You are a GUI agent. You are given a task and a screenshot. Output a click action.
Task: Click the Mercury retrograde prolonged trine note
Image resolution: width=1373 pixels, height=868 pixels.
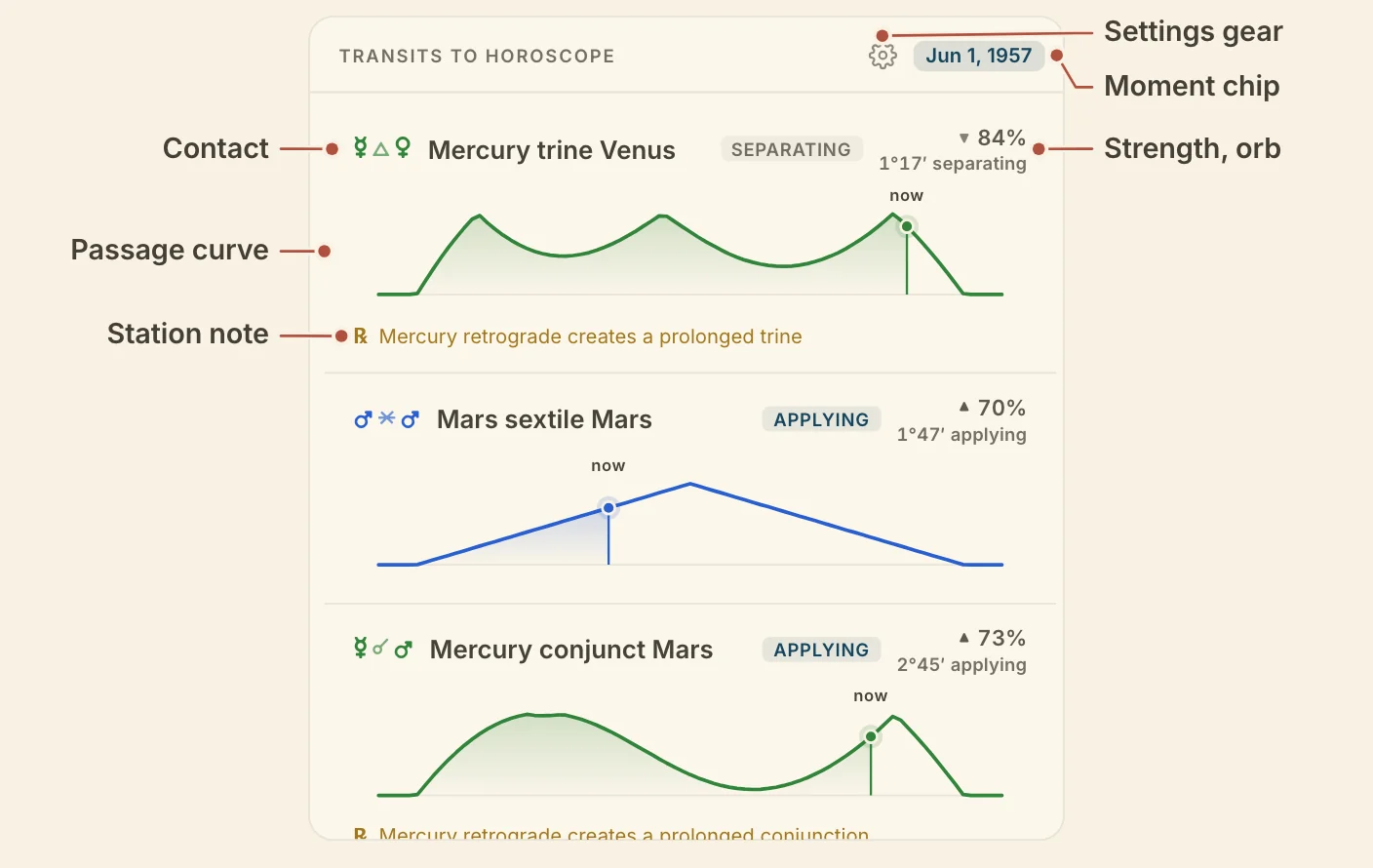[590, 336]
